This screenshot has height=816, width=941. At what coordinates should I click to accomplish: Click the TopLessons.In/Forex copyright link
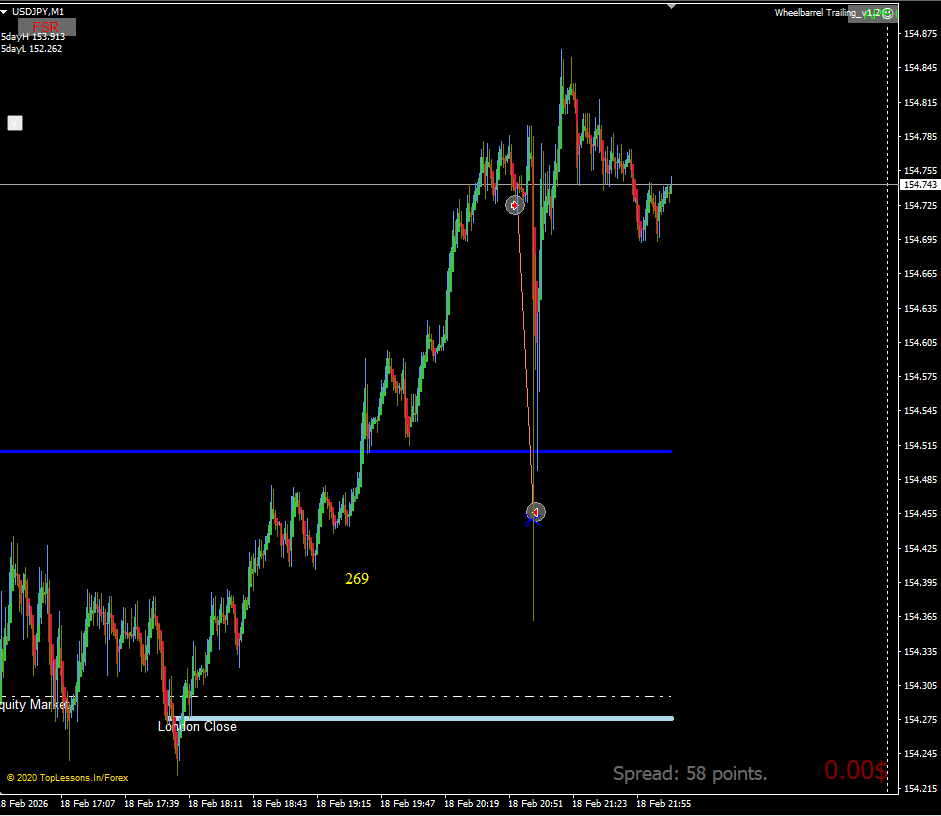point(67,778)
